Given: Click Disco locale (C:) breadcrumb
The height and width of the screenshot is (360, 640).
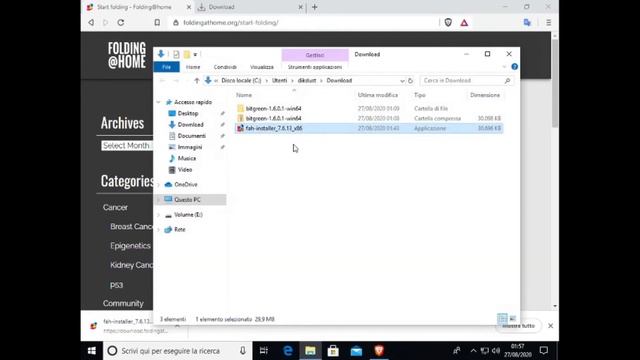Looking at the screenshot, I should coord(241,80).
